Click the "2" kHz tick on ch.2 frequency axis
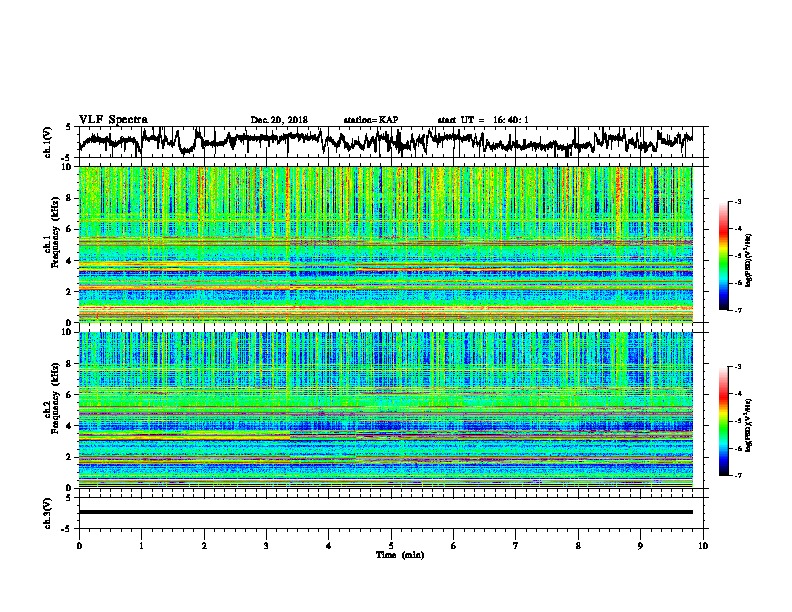Image resolution: width=792 pixels, height=612 pixels. coord(71,457)
